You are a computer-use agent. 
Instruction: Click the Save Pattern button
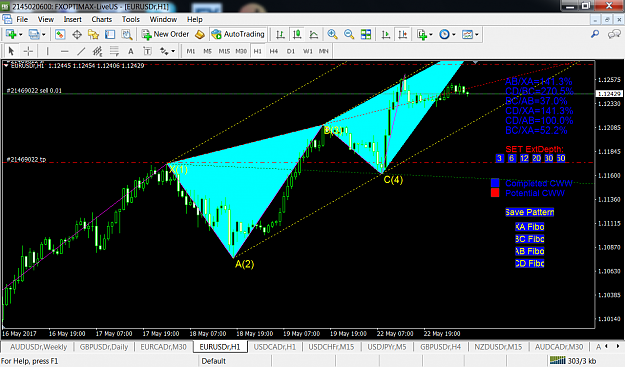tap(530, 212)
